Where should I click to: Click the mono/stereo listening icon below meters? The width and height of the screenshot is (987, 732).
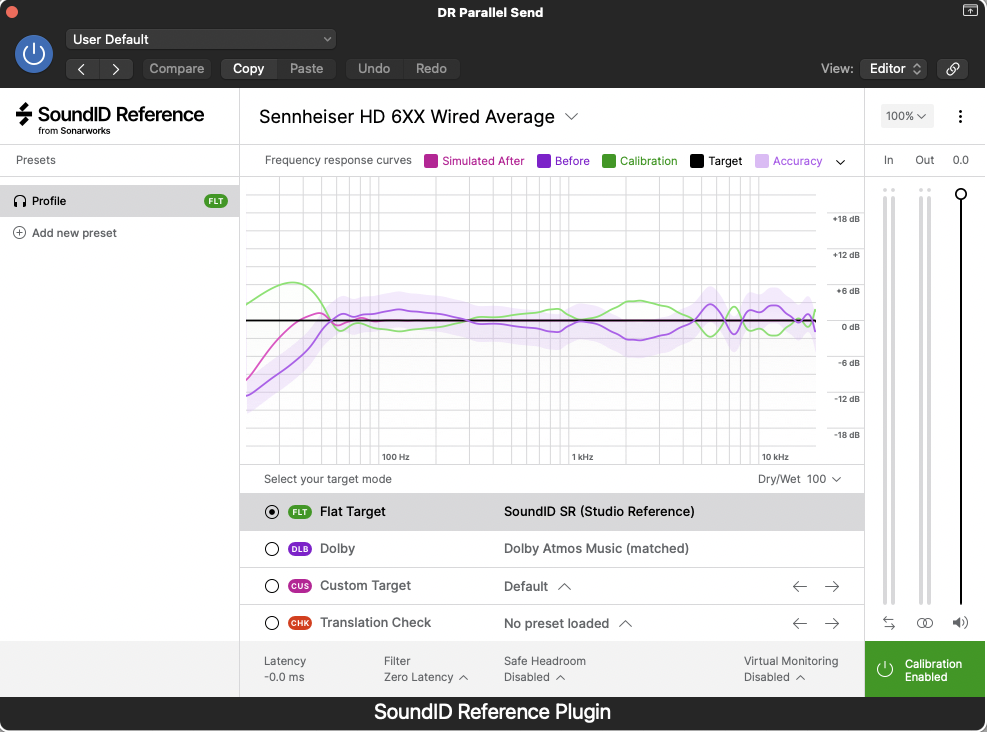click(x=924, y=622)
